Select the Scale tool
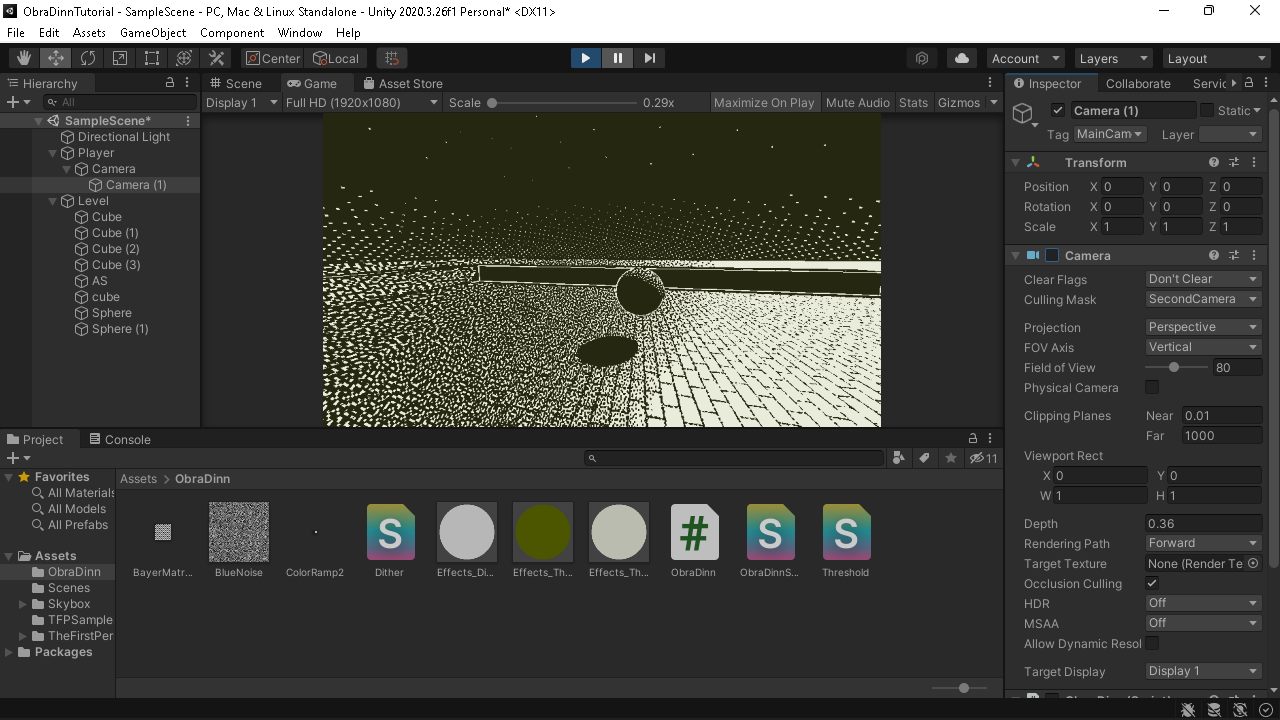Viewport: 1280px width, 720px height. click(x=120, y=58)
